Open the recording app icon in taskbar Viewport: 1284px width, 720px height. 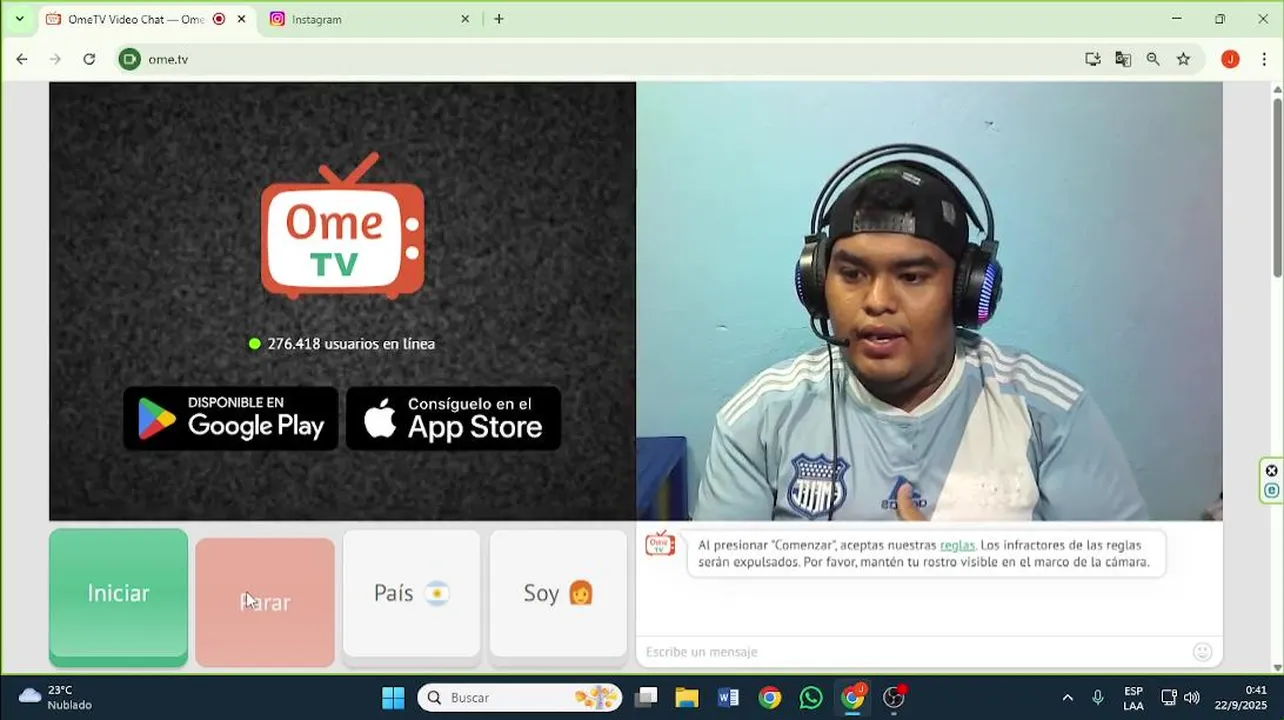pyautogui.click(x=894, y=697)
